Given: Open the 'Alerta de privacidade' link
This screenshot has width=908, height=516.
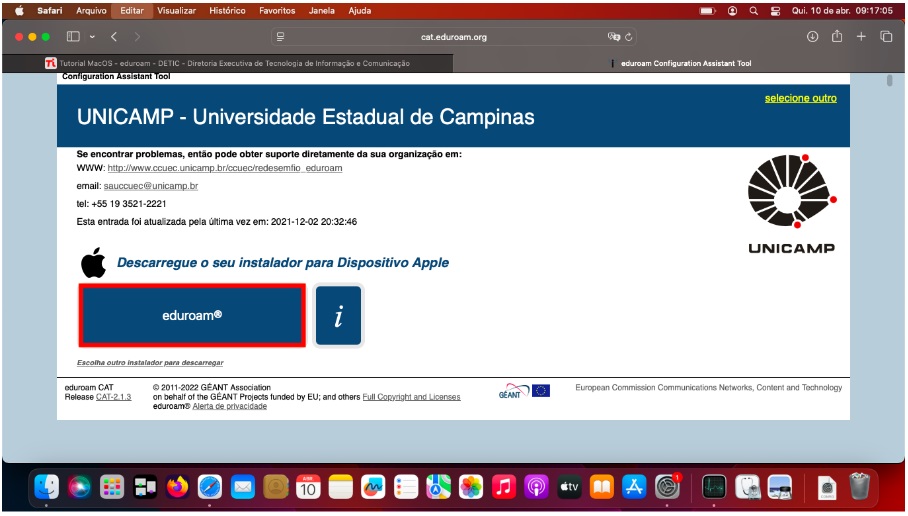Looking at the screenshot, I should [229, 406].
